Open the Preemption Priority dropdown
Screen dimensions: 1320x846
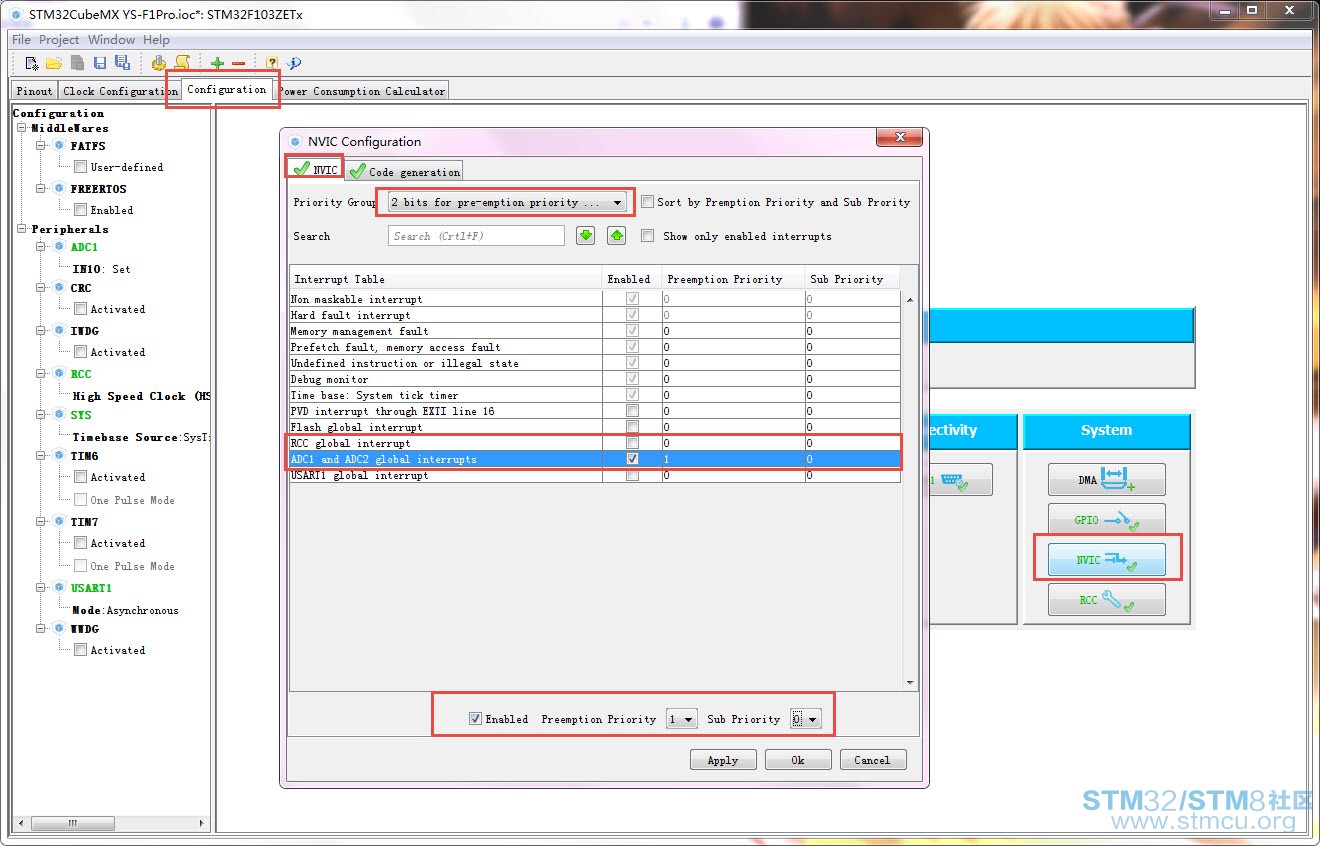point(681,719)
